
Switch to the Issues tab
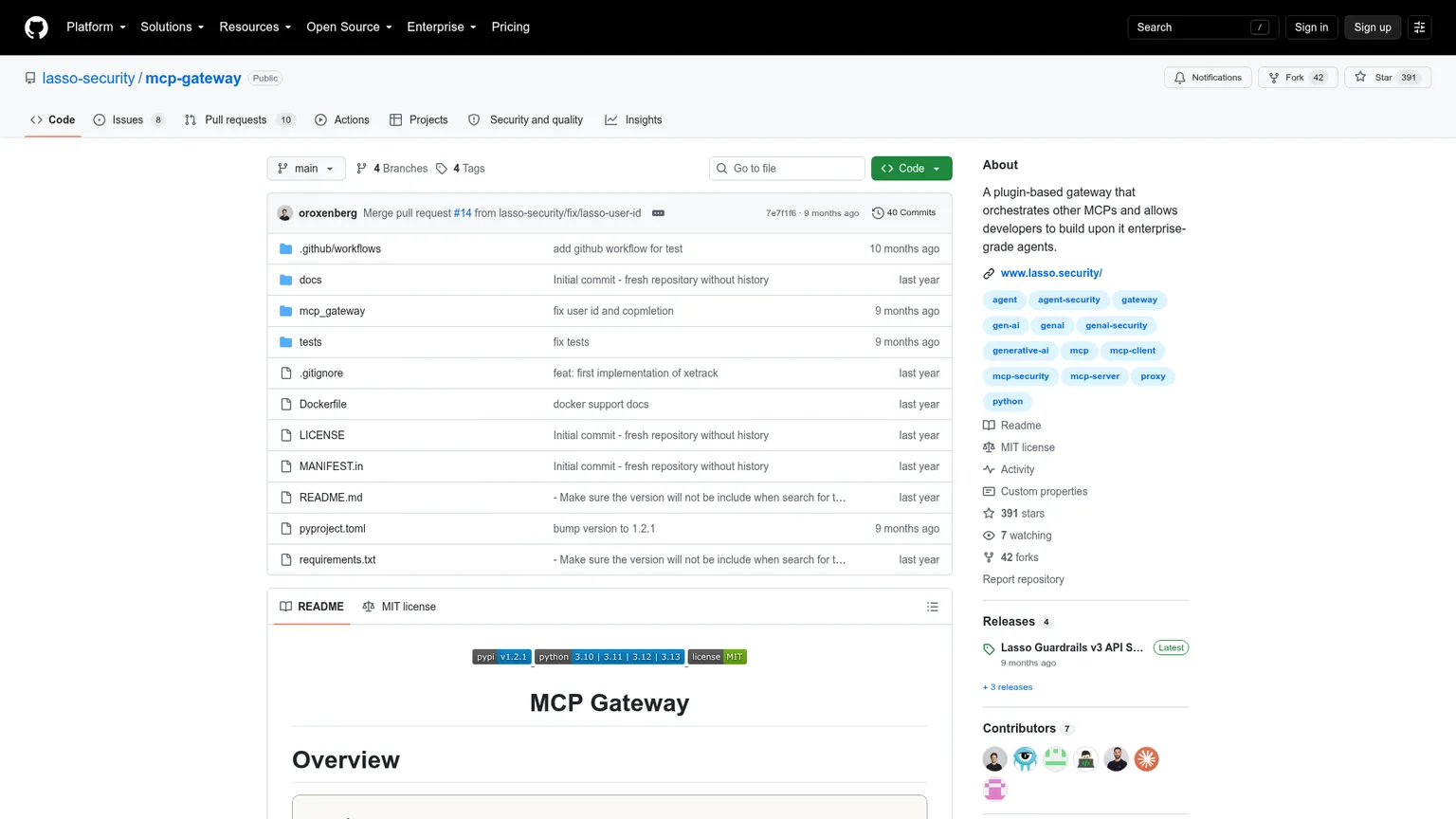pos(129,120)
